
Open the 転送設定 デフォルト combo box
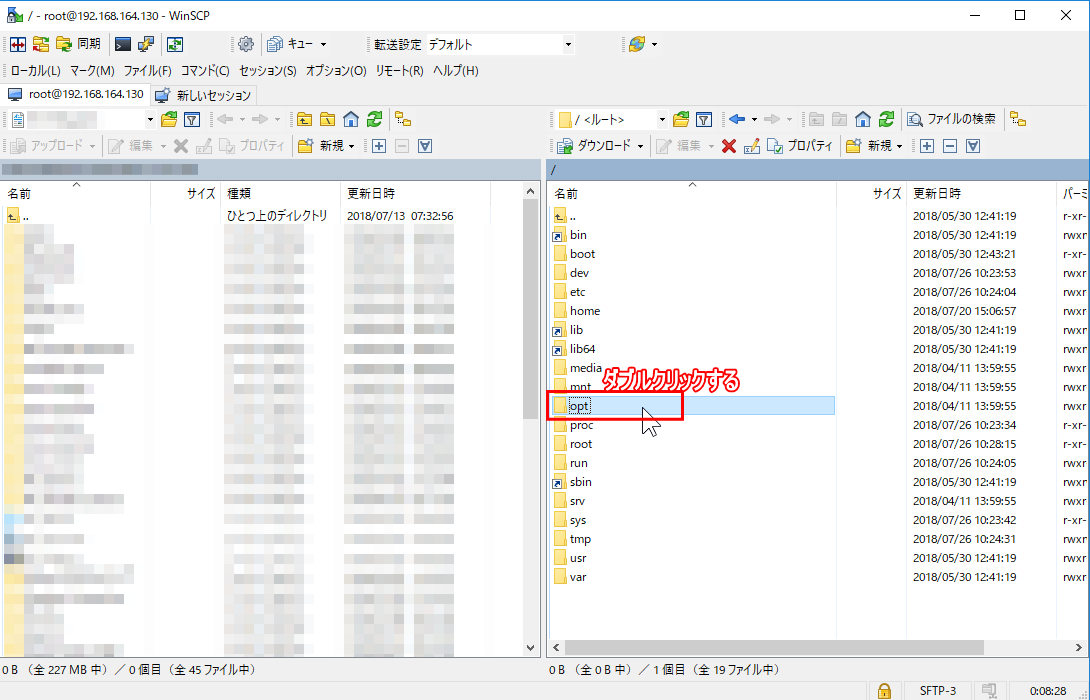tap(500, 44)
